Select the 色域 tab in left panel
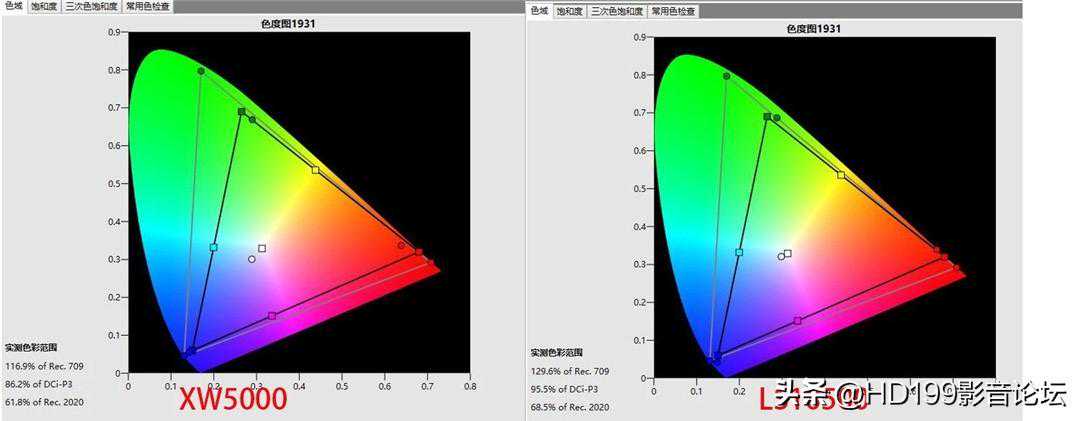The width and height of the screenshot is (1080, 421). pyautogui.click(x=13, y=6)
